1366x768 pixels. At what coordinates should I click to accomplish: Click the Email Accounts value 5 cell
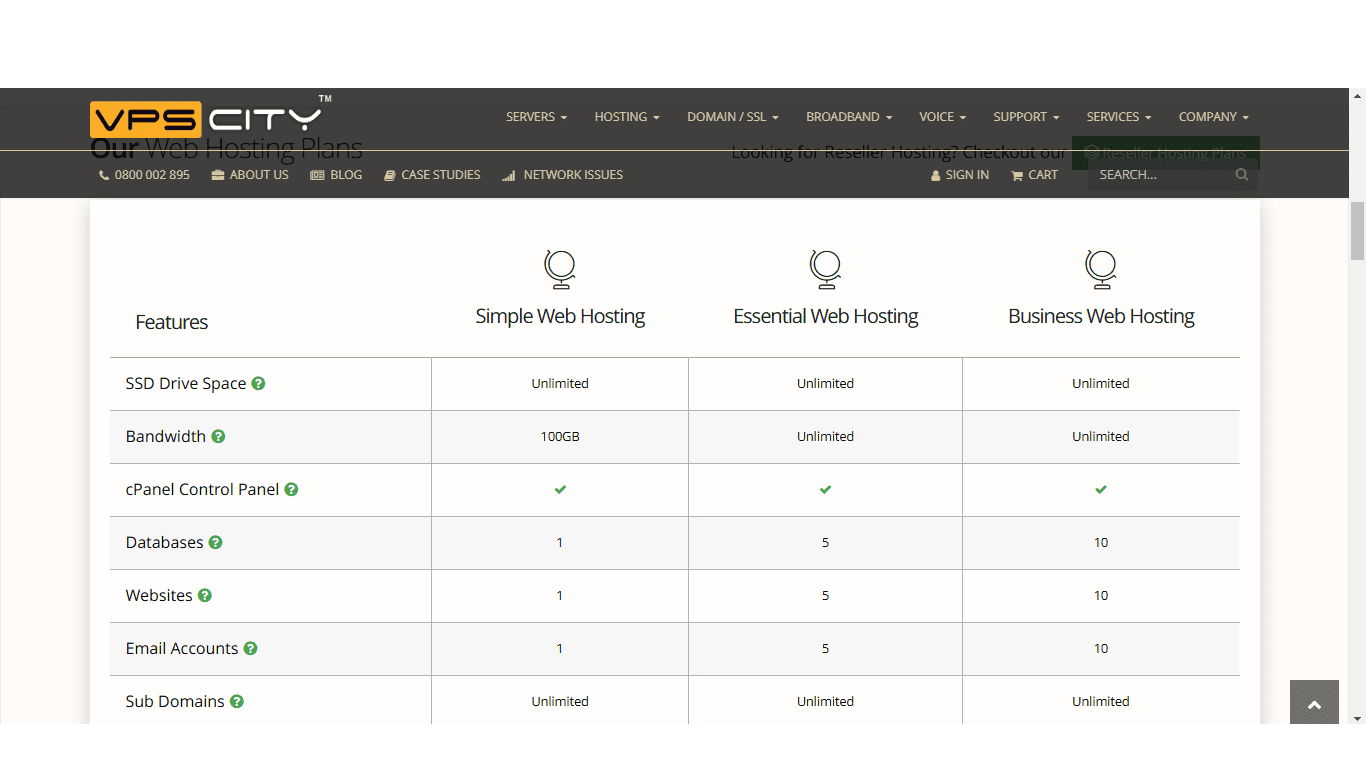pyautogui.click(x=825, y=648)
